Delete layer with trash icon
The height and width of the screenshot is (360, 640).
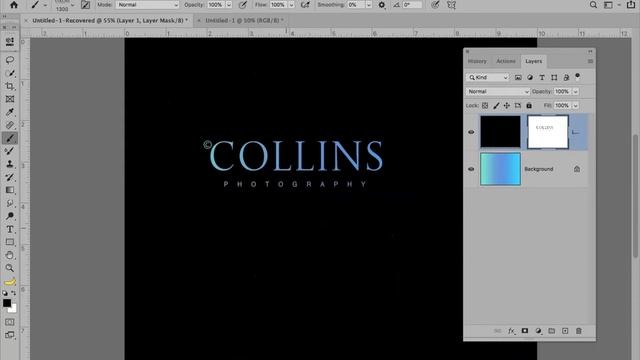point(578,331)
